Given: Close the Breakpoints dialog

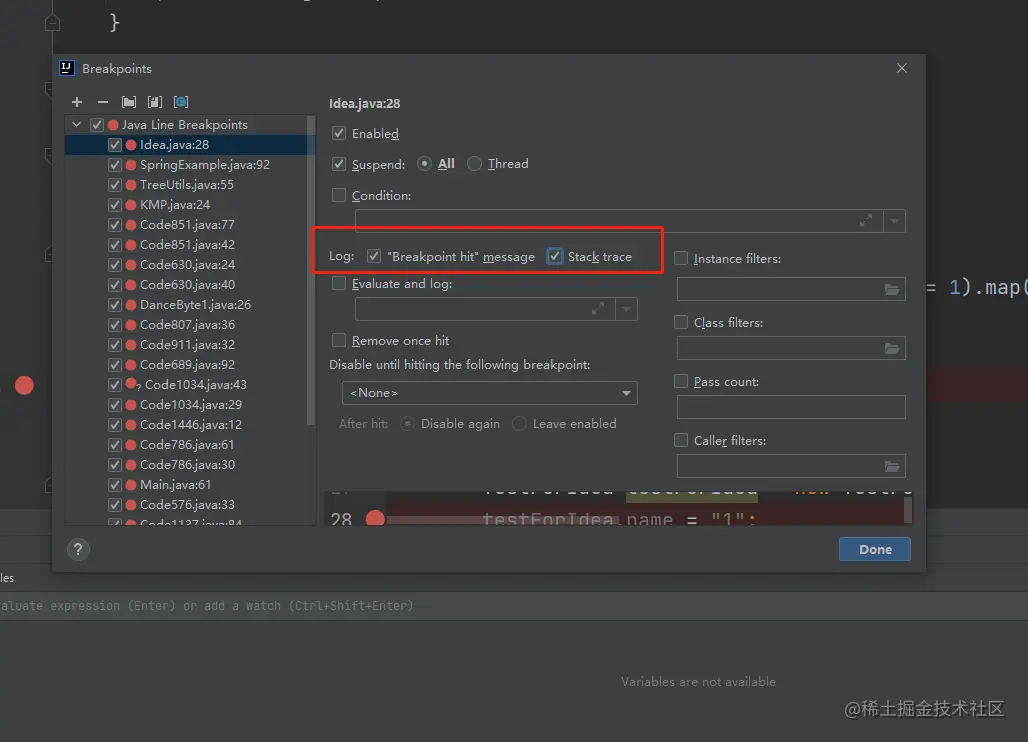Looking at the screenshot, I should (902, 68).
